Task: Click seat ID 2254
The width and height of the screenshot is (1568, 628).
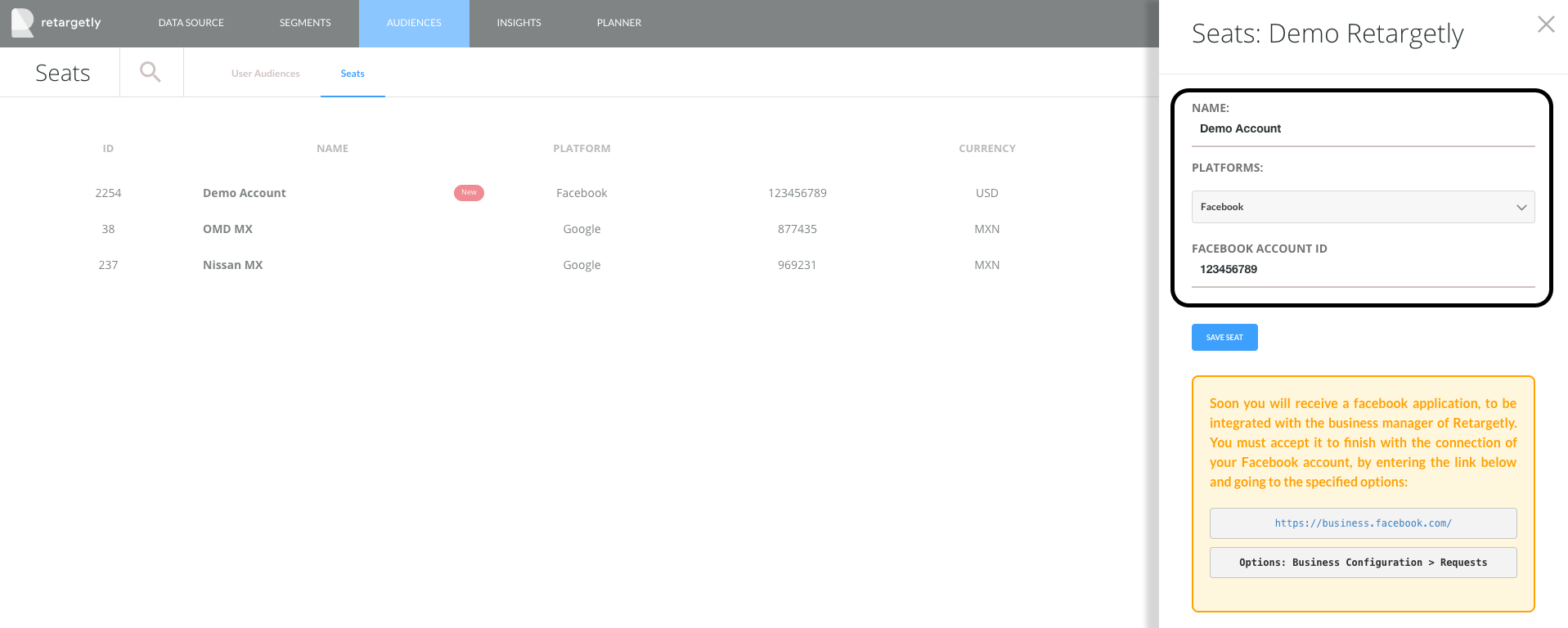Action: click(108, 193)
